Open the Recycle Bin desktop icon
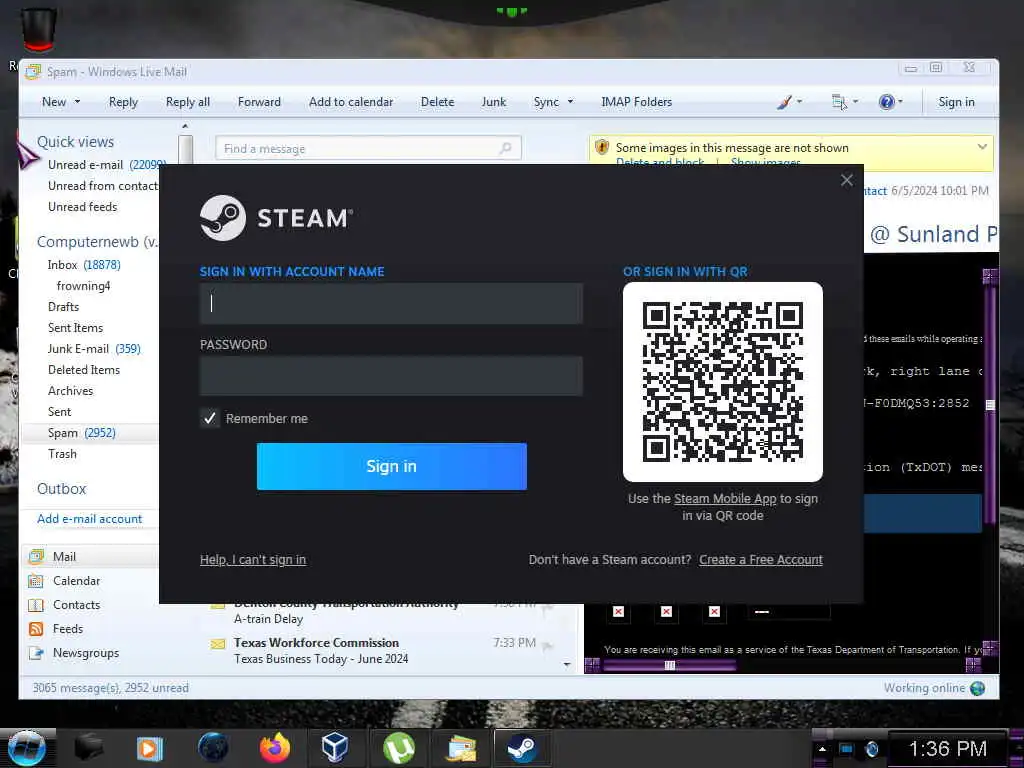Image resolution: width=1024 pixels, height=768 pixels. [x=39, y=29]
